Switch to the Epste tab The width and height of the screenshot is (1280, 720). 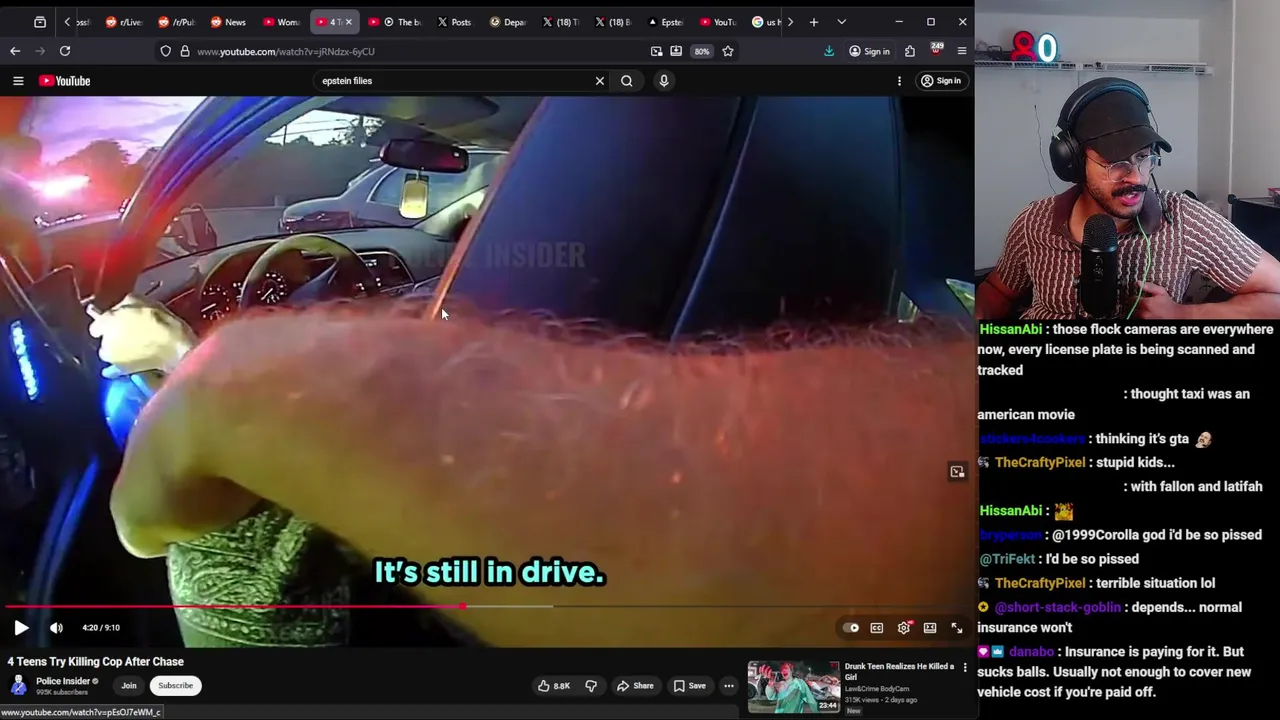tap(665, 22)
